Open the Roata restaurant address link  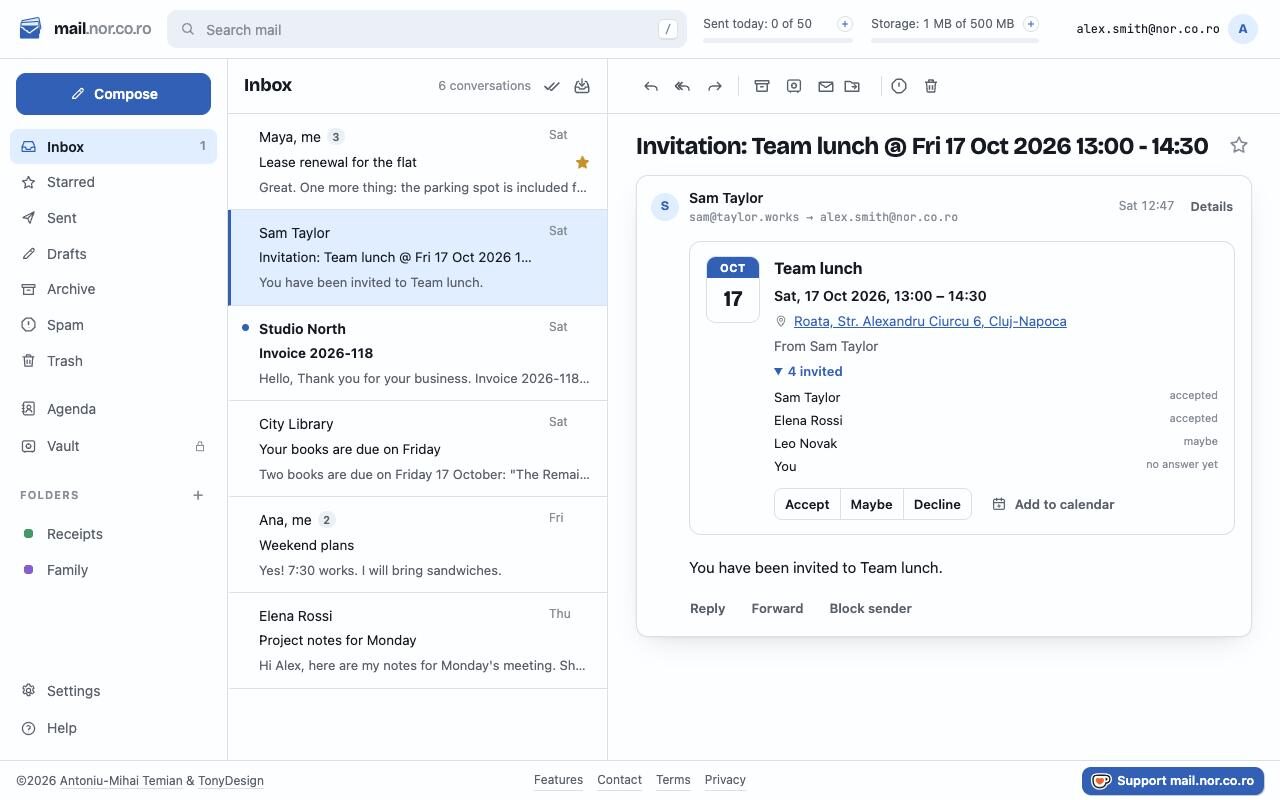[930, 321]
